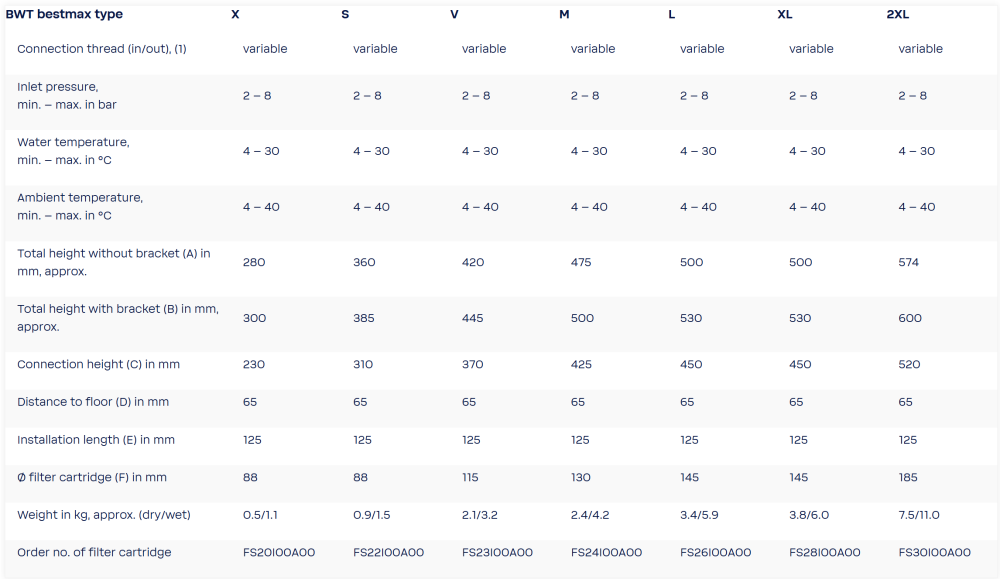The image size is (1000, 579).
Task: Select the X column header
Action: [235, 14]
